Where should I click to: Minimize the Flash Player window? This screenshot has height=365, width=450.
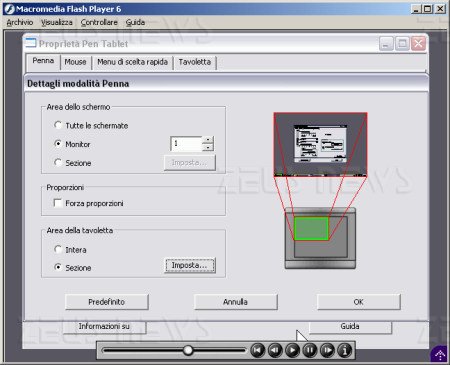click(415, 9)
